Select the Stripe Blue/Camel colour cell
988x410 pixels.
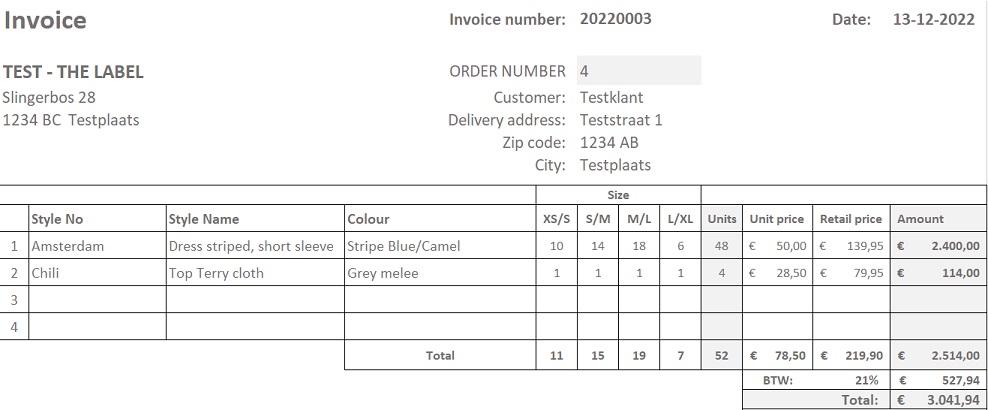click(x=440, y=246)
